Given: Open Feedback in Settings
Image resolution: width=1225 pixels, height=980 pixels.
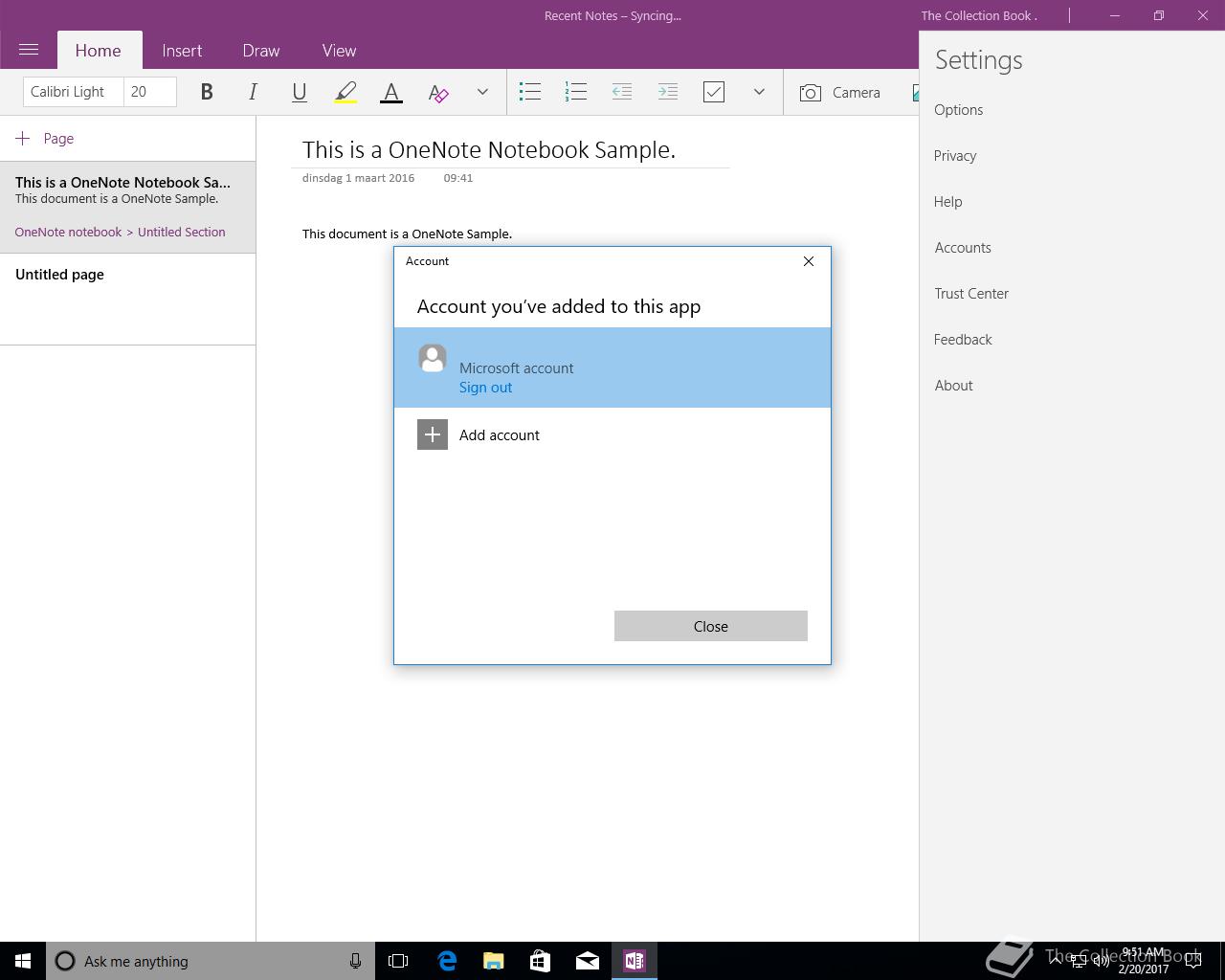Looking at the screenshot, I should click(x=963, y=340).
